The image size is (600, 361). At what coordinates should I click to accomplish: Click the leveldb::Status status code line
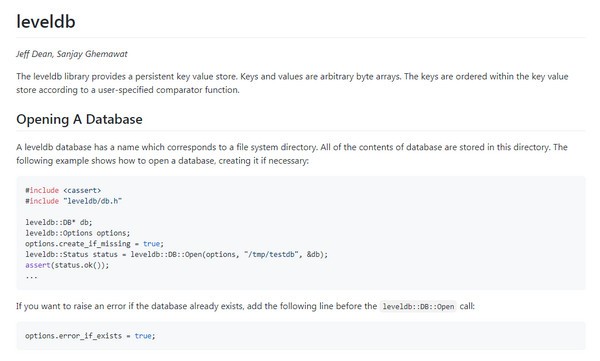176,254
